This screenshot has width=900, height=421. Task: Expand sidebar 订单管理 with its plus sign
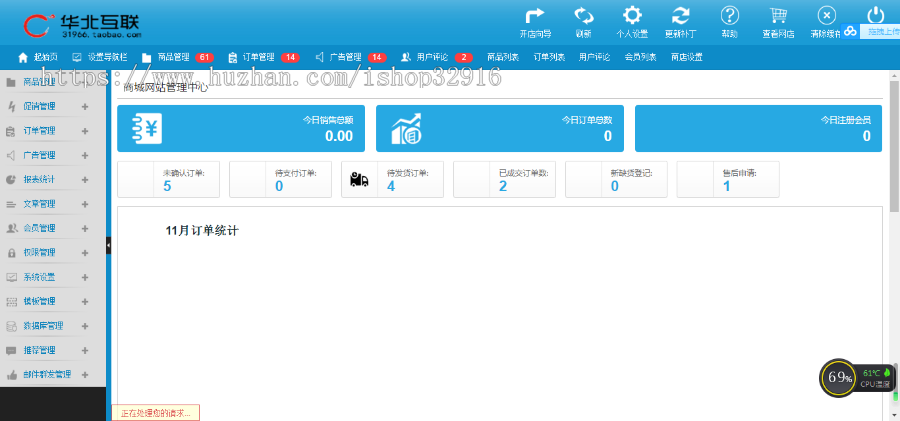tap(85, 131)
